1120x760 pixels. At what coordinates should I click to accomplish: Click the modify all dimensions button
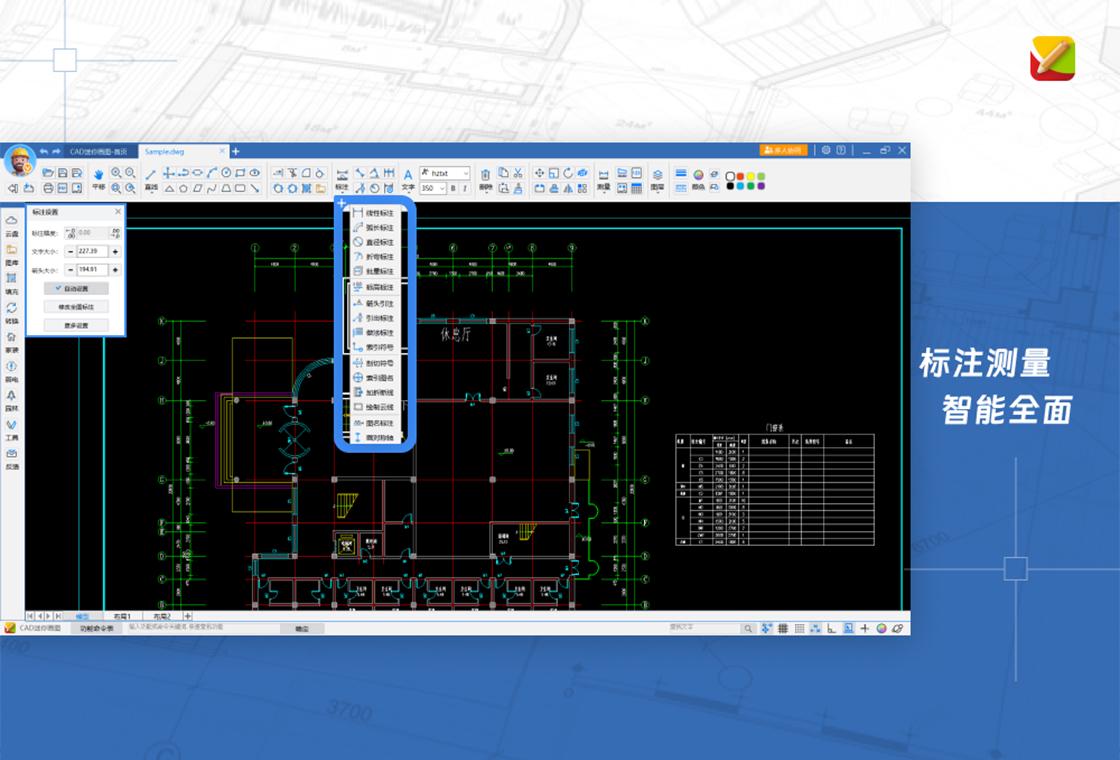click(76, 307)
